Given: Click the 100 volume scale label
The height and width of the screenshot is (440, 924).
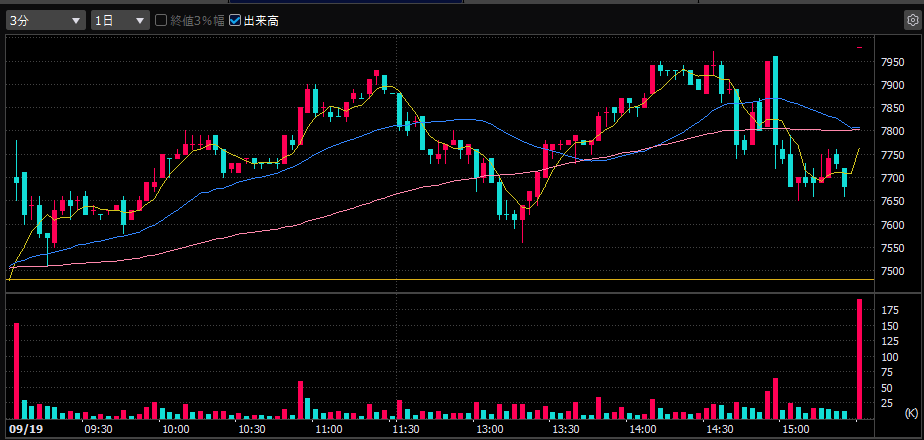Looking at the screenshot, I should 888,356.
